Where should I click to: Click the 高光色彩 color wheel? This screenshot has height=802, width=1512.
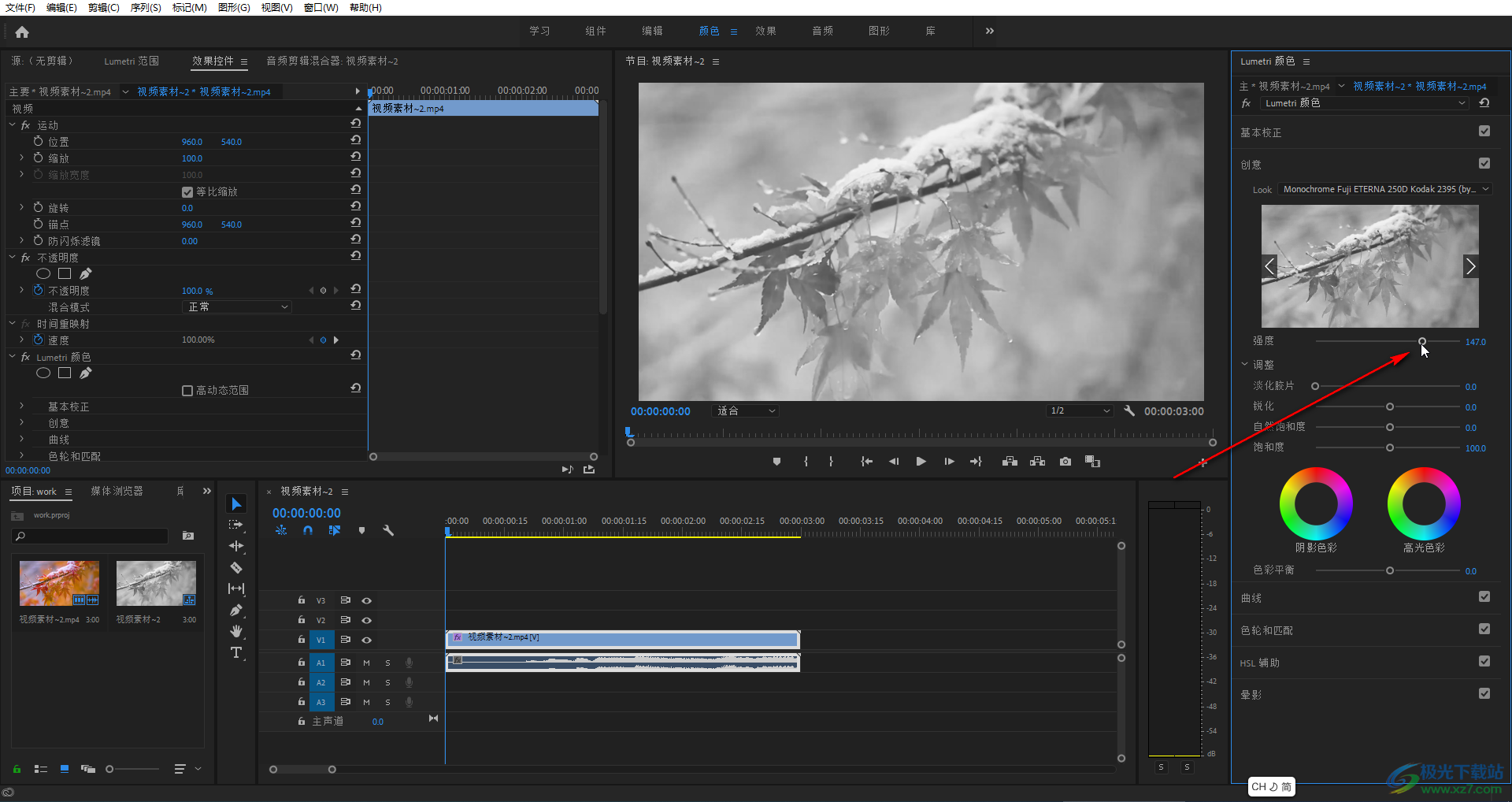pyautogui.click(x=1424, y=503)
